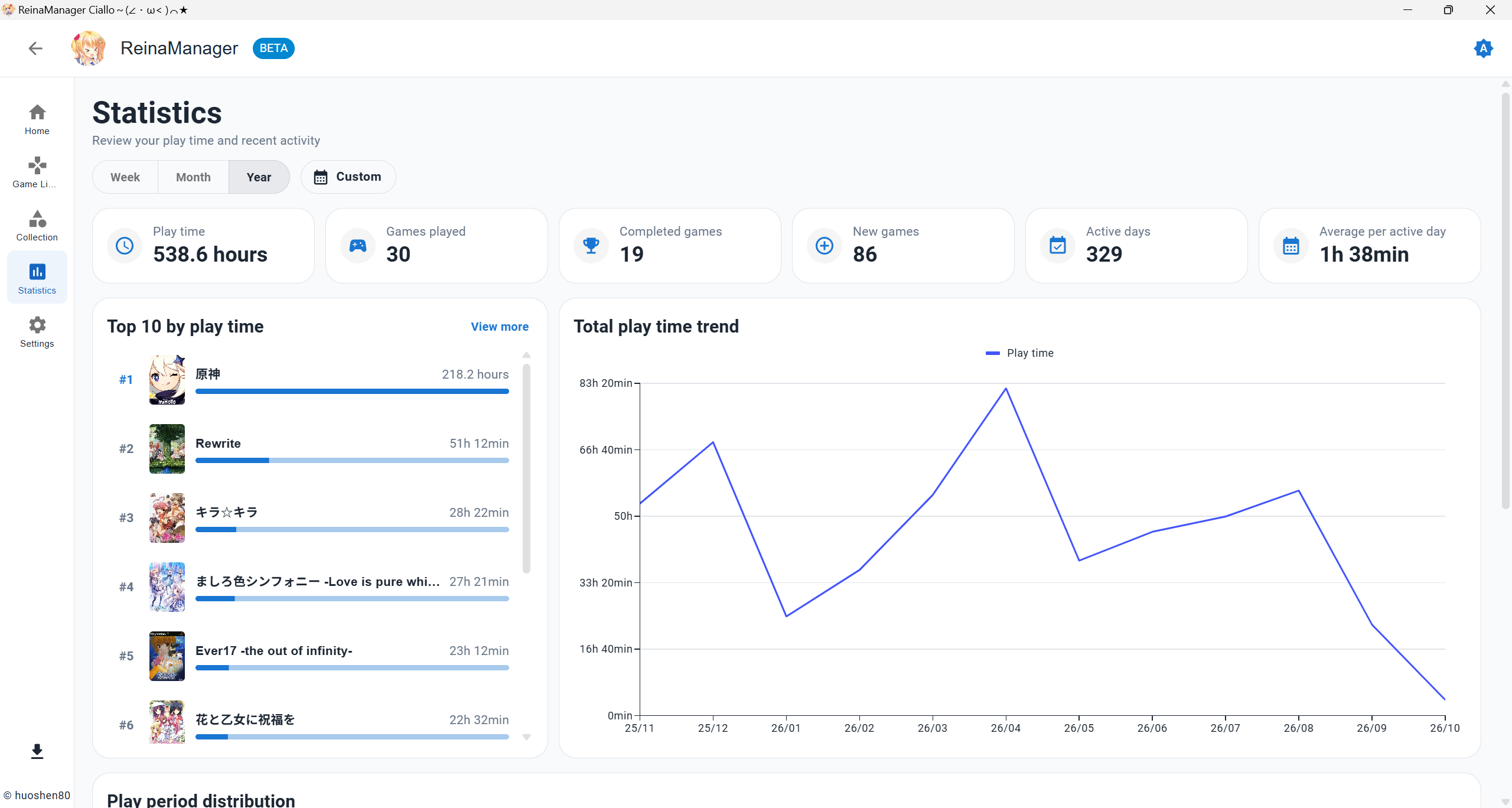Open the Custom date range picker
This screenshot has height=808, width=1512.
click(348, 177)
